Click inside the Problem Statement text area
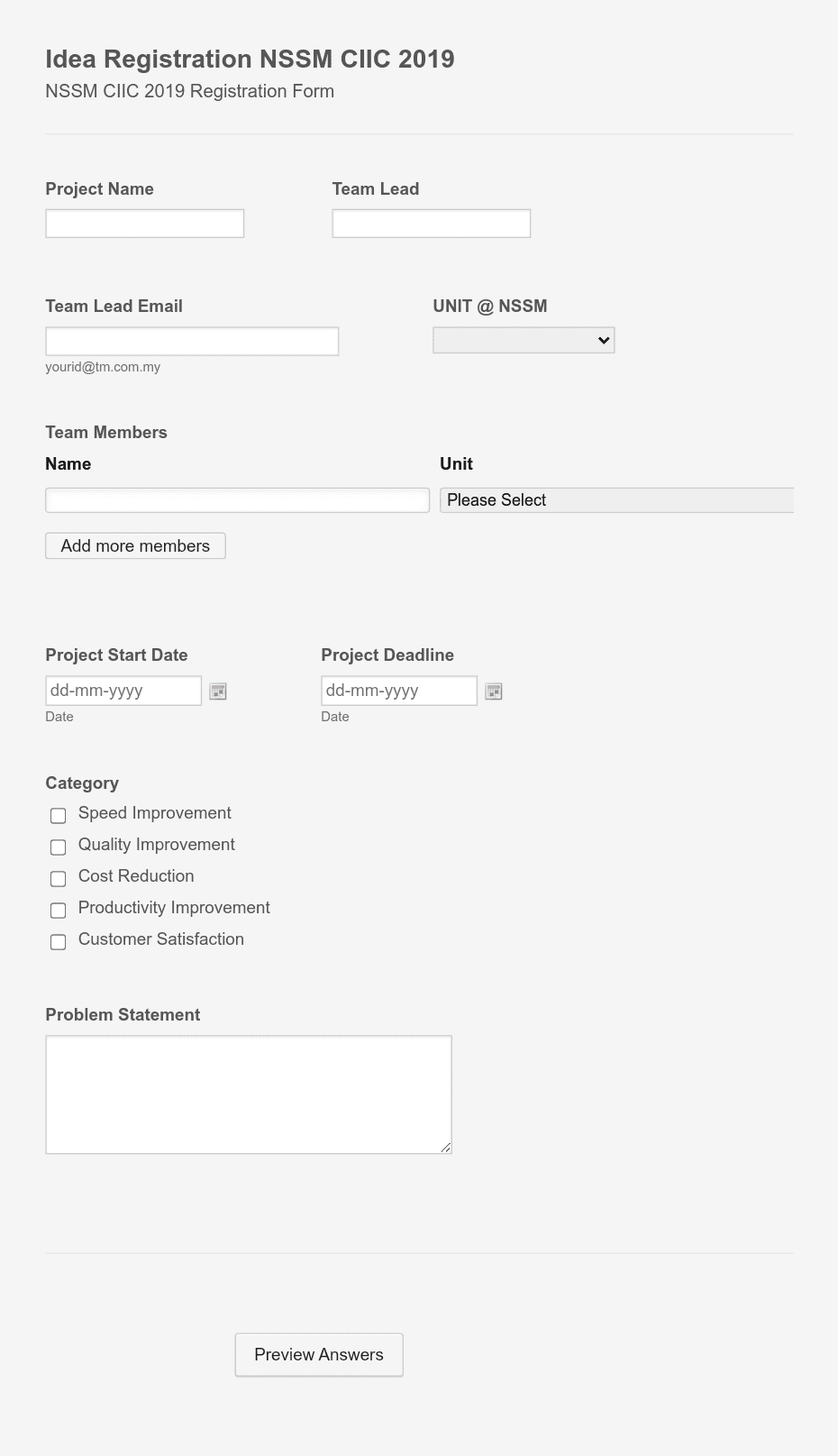The image size is (838, 1456). [x=249, y=1094]
